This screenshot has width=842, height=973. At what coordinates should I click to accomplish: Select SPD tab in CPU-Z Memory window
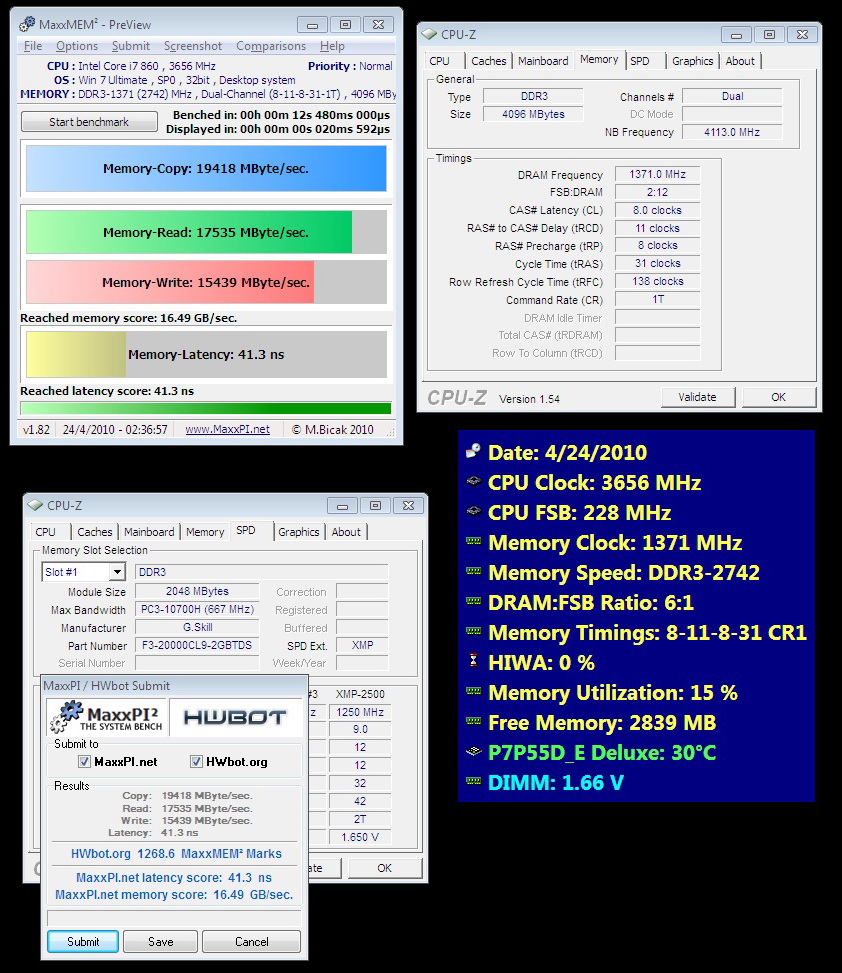[x=640, y=61]
